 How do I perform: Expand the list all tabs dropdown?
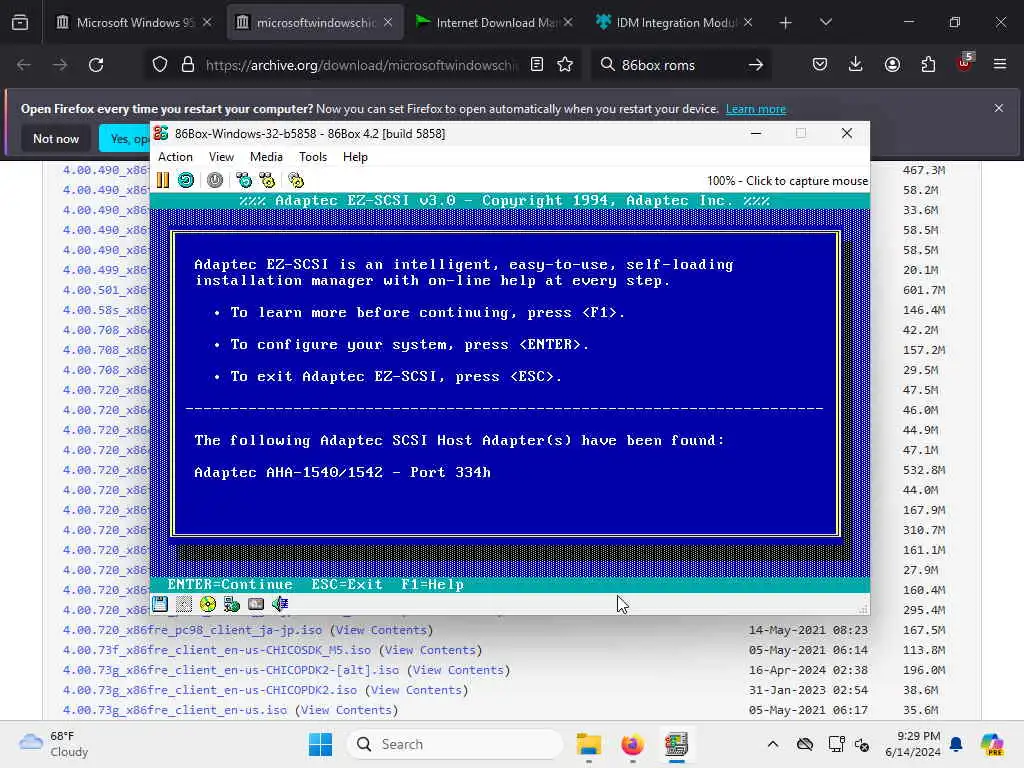825,22
